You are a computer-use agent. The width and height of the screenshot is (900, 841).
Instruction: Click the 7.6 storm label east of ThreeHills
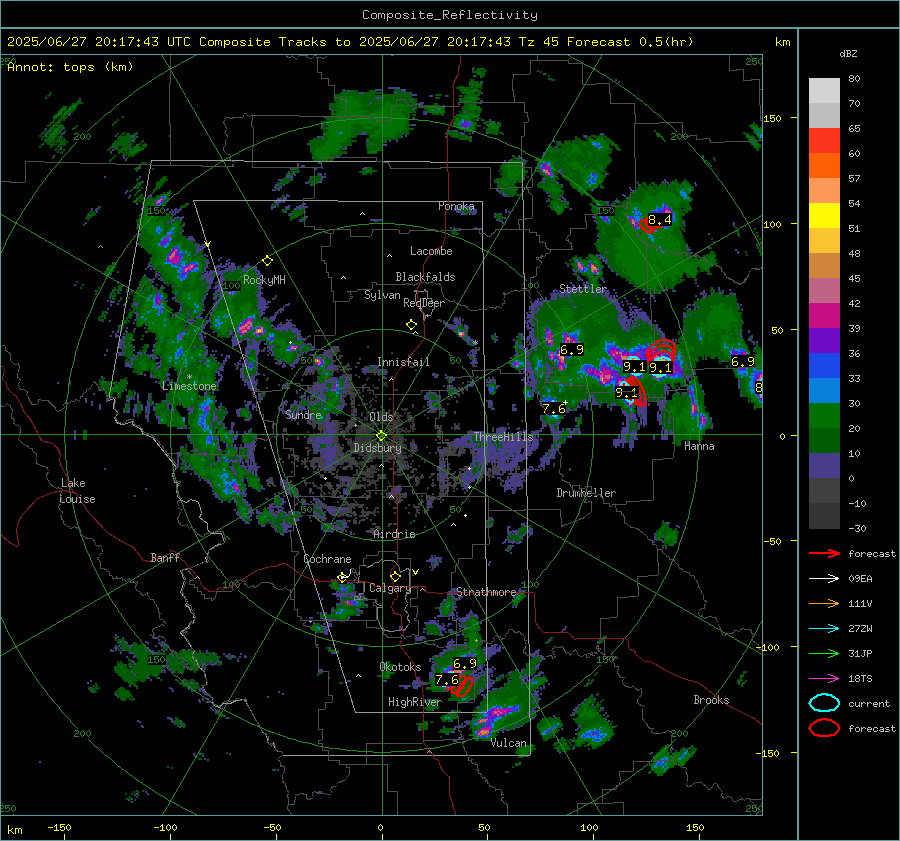[x=554, y=409]
